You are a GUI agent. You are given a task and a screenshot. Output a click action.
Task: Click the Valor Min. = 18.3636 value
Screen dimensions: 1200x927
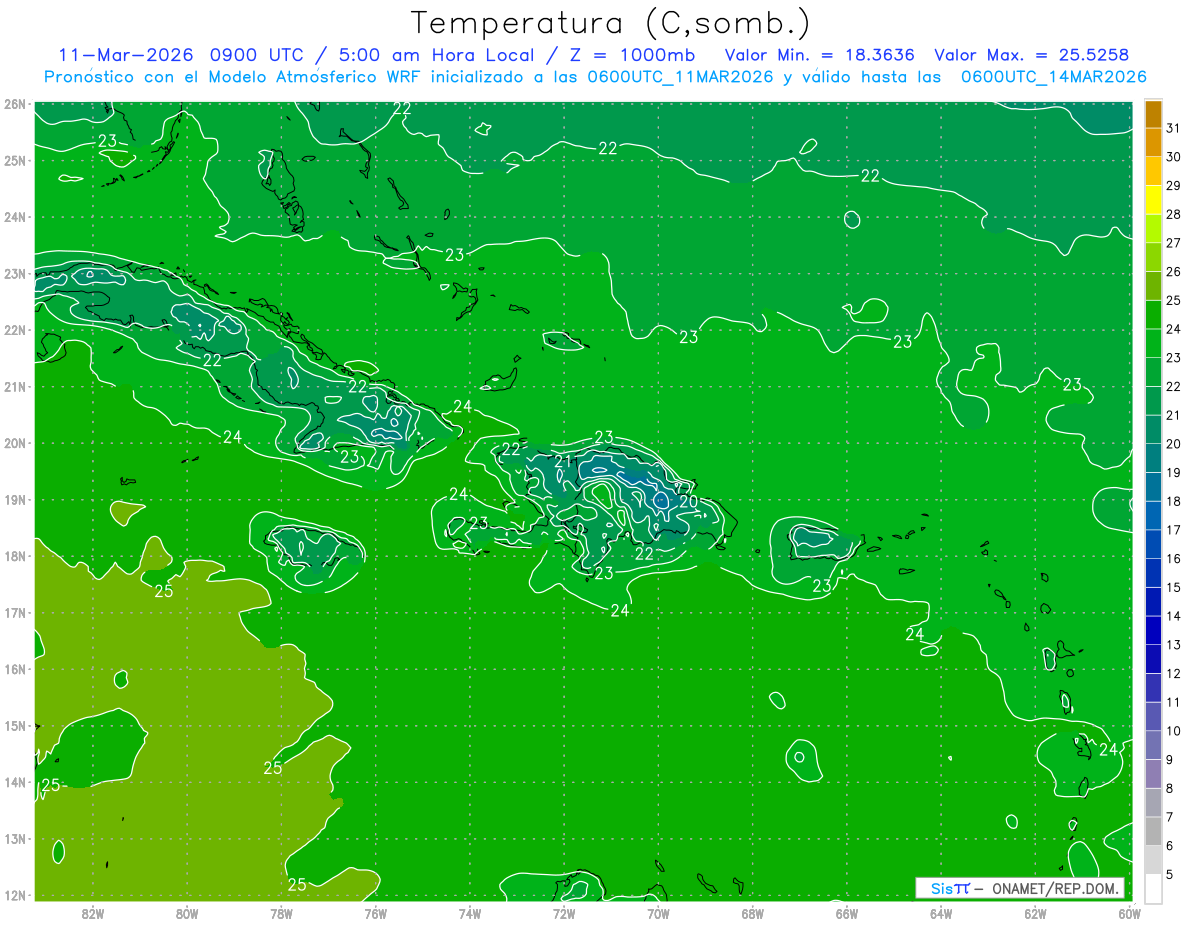click(x=821, y=55)
